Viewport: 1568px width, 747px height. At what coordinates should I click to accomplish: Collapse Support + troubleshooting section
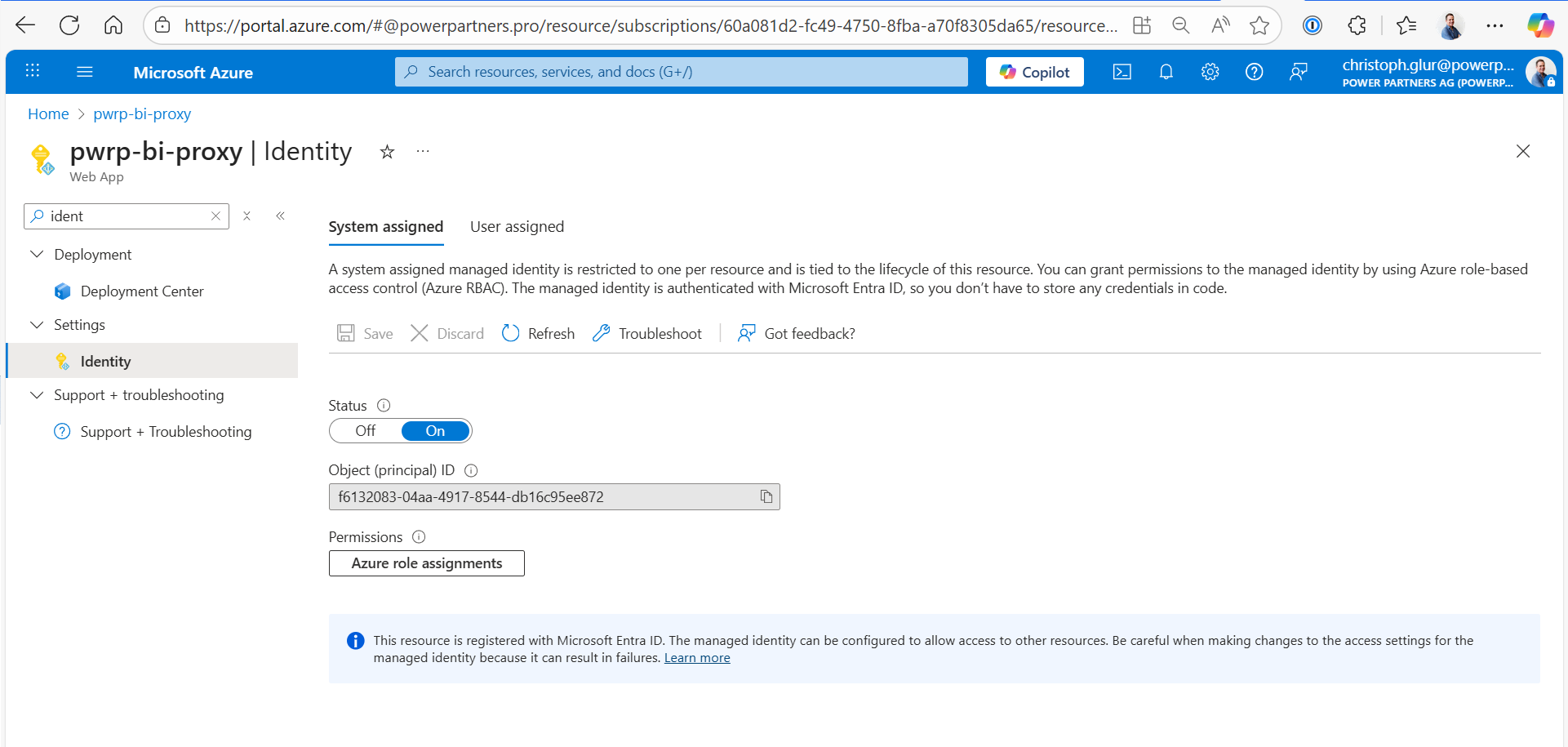(37, 395)
